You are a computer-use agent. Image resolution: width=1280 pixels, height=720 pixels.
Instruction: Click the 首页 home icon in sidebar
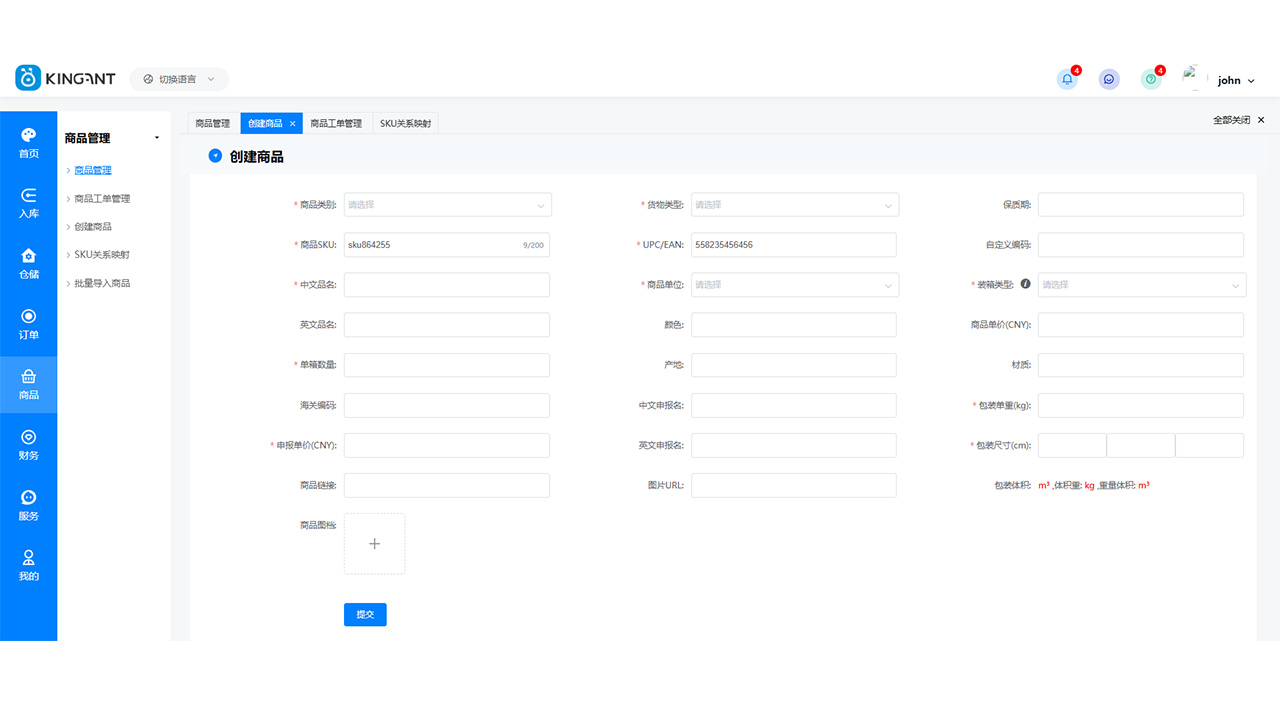pos(28,142)
